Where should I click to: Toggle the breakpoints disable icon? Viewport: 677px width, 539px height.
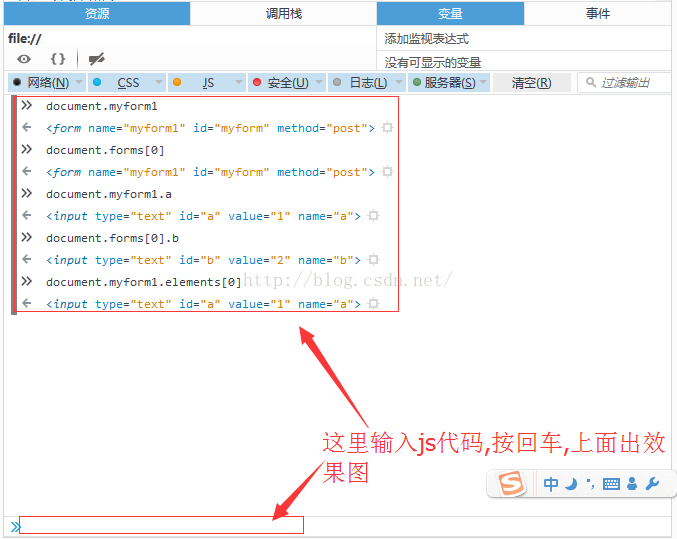point(97,59)
